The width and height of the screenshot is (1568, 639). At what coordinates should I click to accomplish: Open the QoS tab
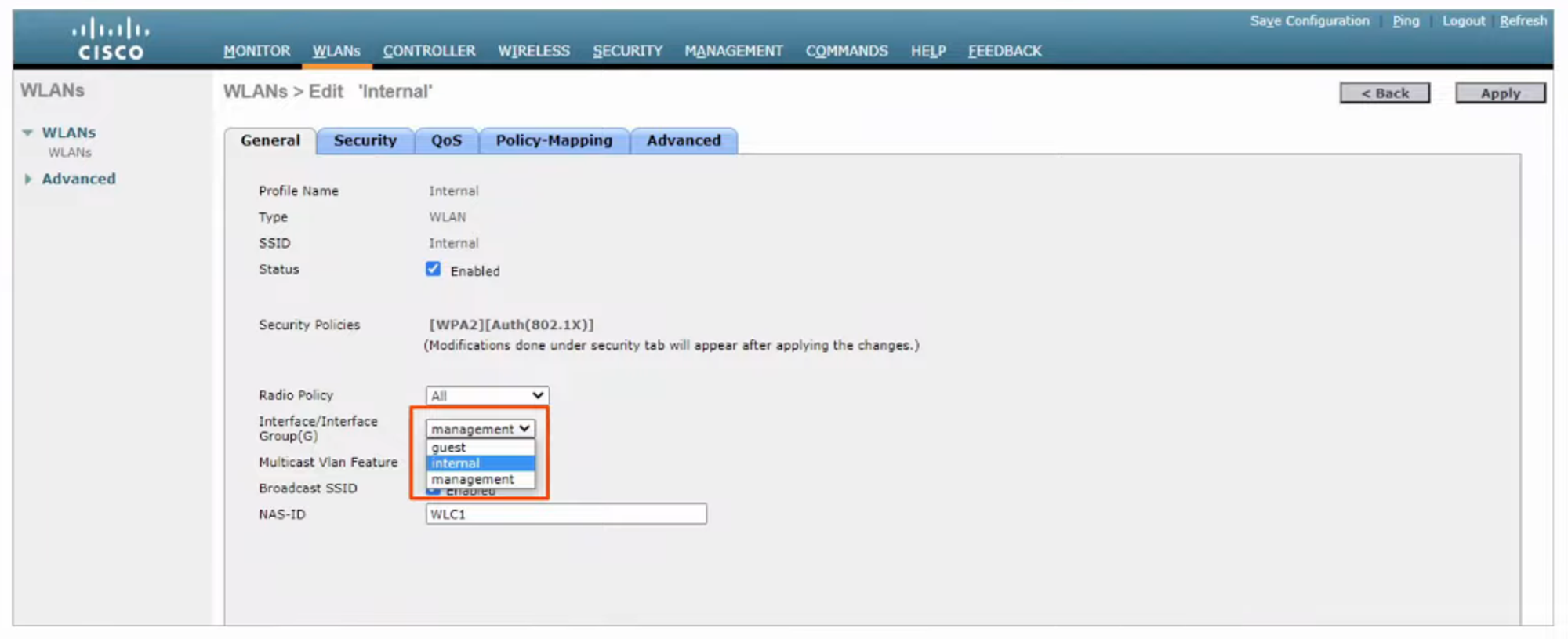point(446,140)
